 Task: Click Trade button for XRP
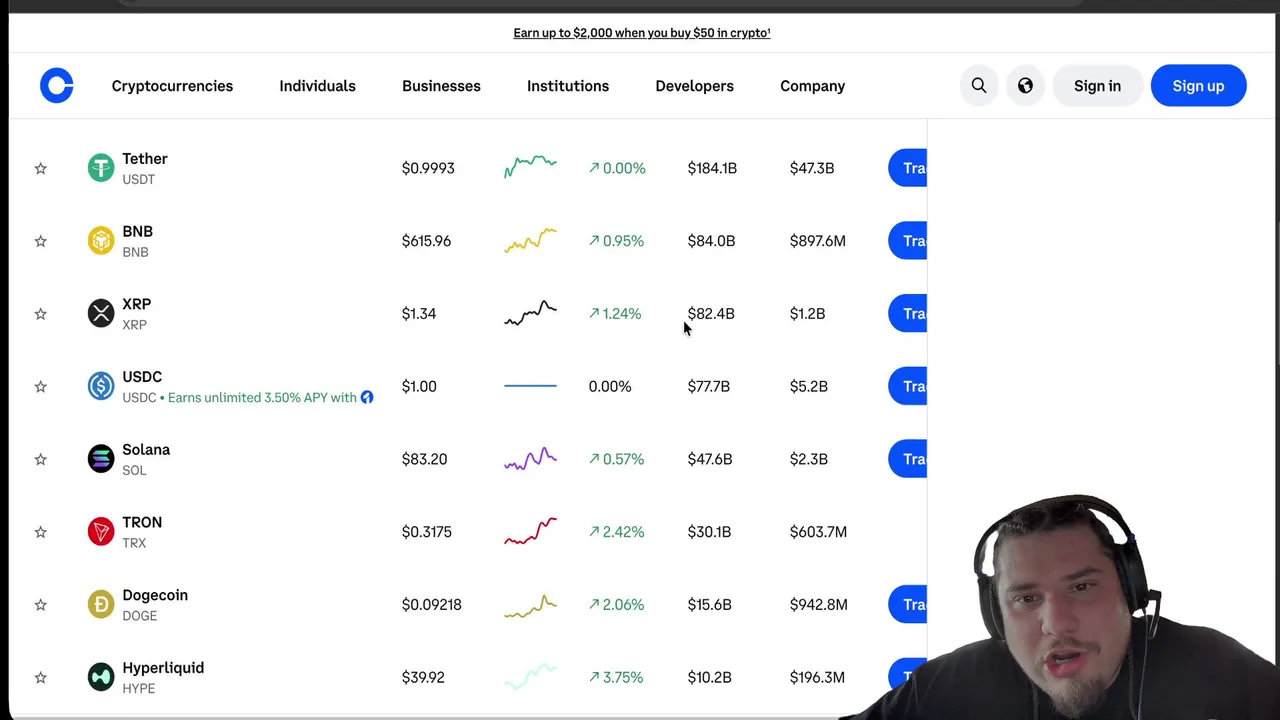click(908, 314)
